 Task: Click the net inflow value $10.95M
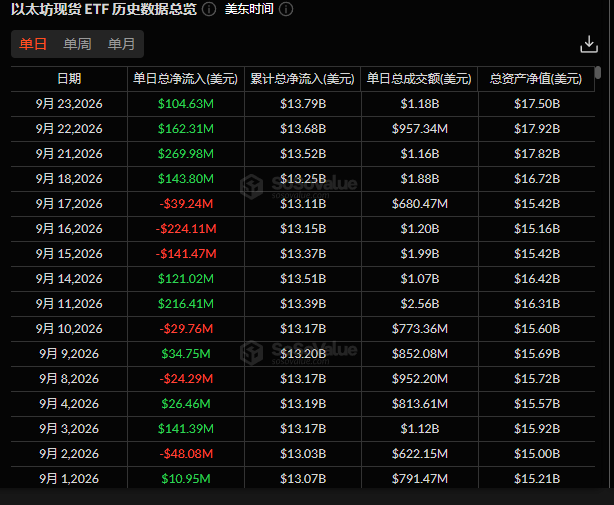coord(186,479)
